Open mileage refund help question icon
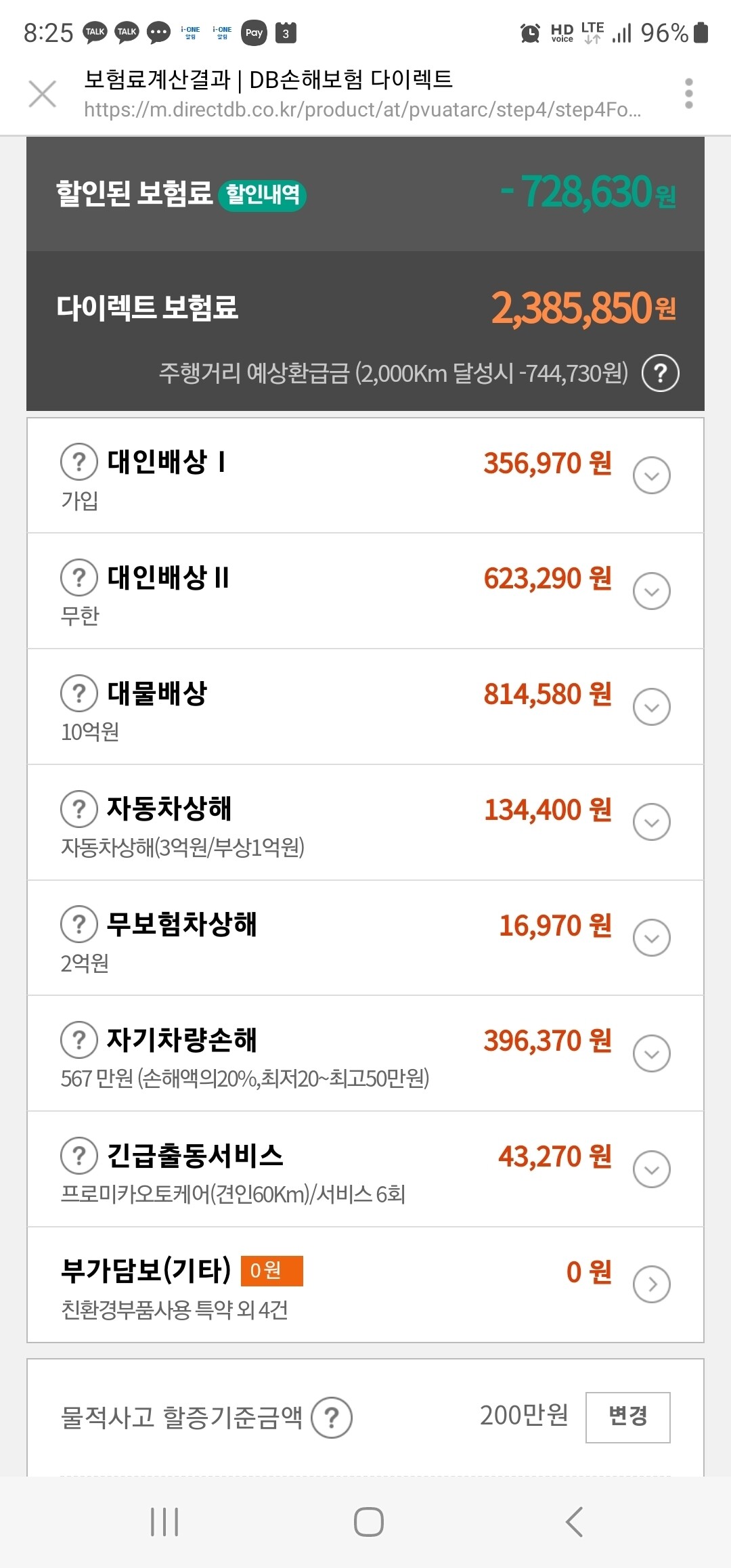 pyautogui.click(x=660, y=373)
